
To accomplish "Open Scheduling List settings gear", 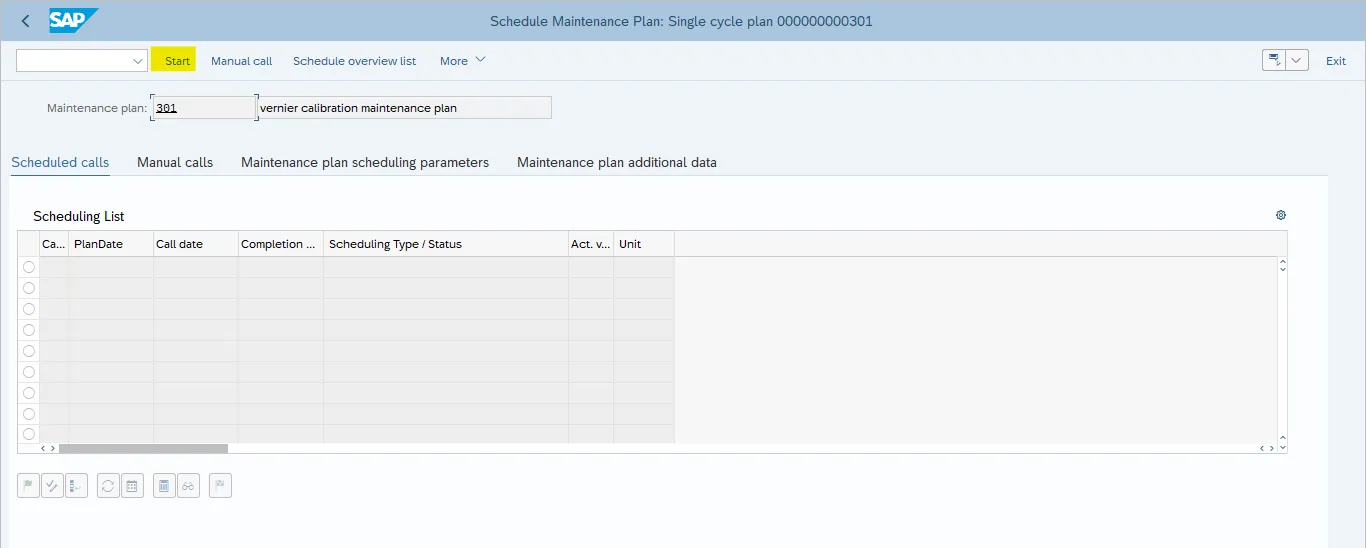I will [1281, 215].
